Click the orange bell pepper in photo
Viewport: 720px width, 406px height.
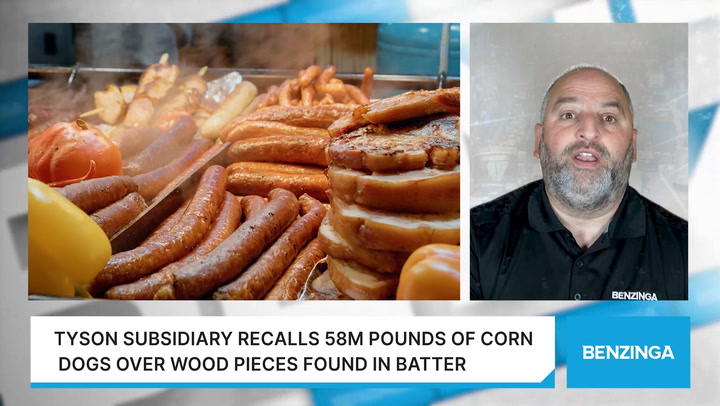coord(428,272)
